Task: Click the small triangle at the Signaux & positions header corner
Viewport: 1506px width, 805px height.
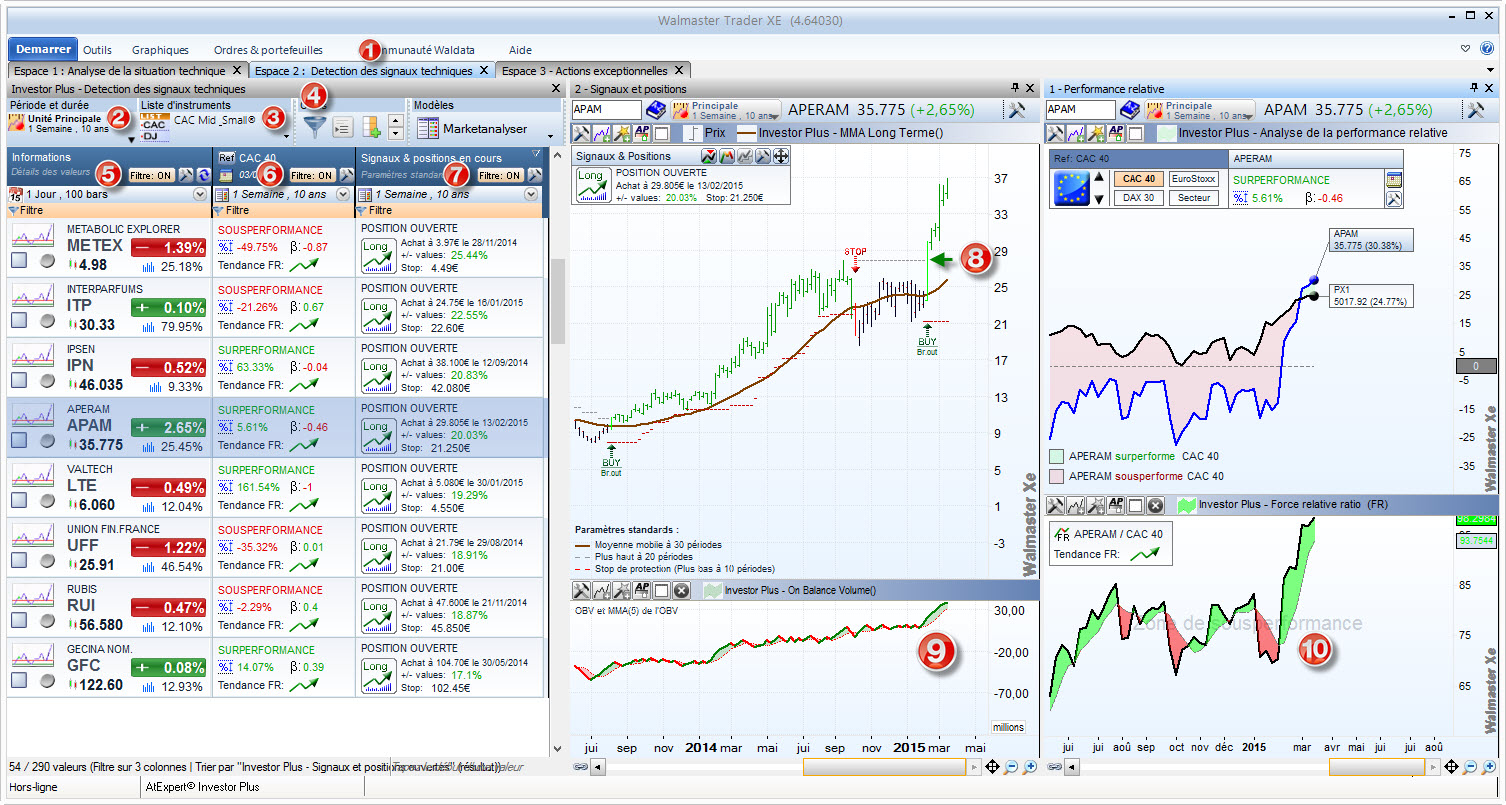Action: [x=537, y=153]
